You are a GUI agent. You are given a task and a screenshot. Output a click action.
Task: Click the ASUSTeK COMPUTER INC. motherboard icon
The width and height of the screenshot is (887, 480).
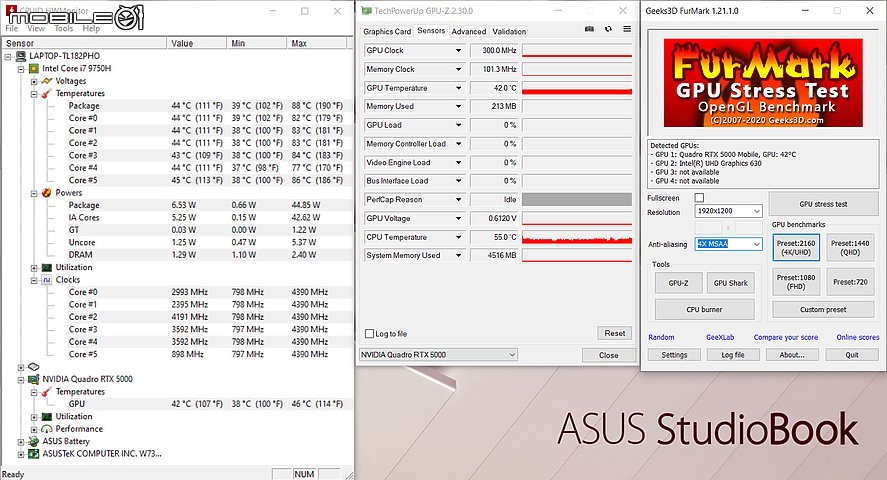point(33,454)
